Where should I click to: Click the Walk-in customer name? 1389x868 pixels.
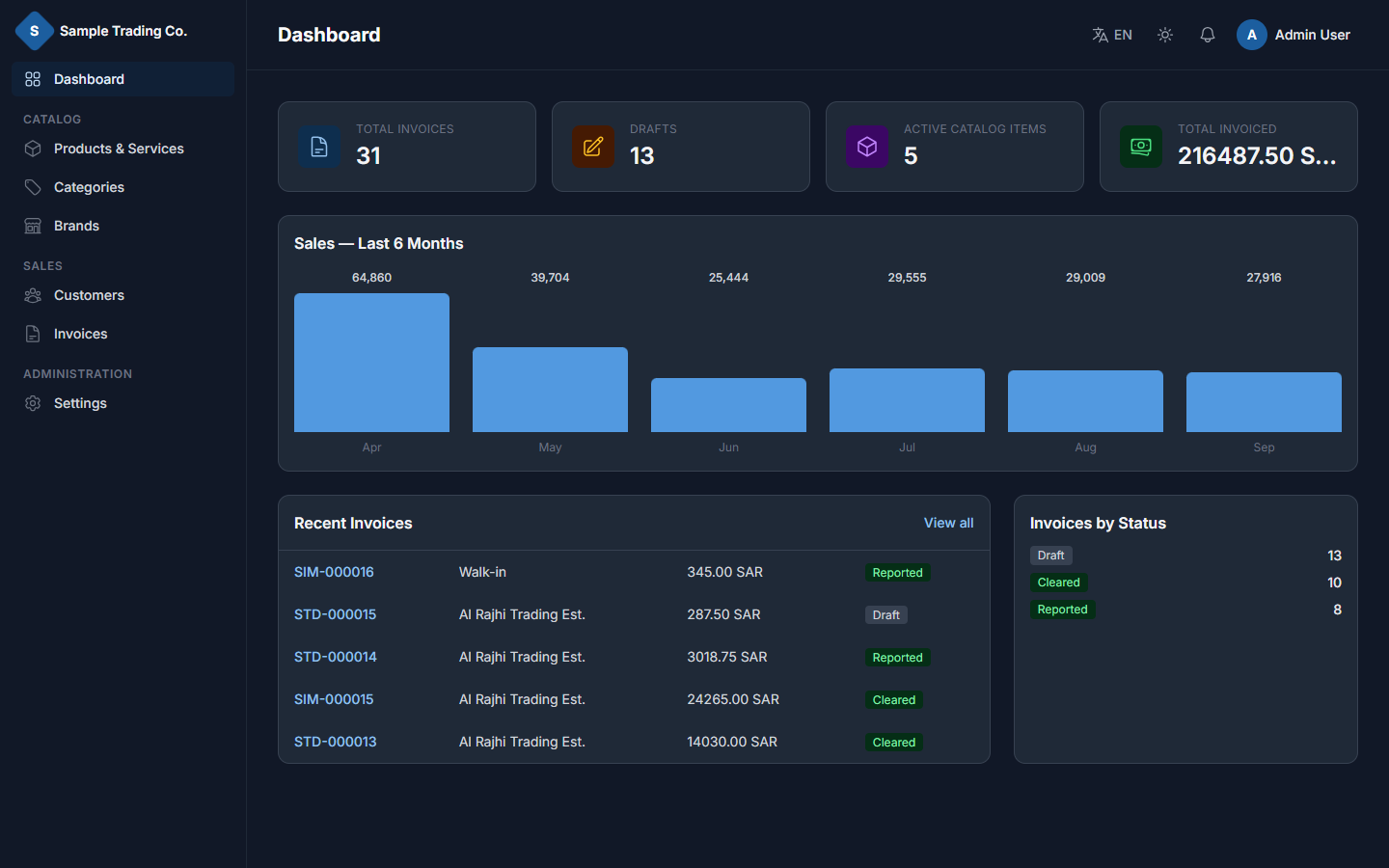(482, 572)
